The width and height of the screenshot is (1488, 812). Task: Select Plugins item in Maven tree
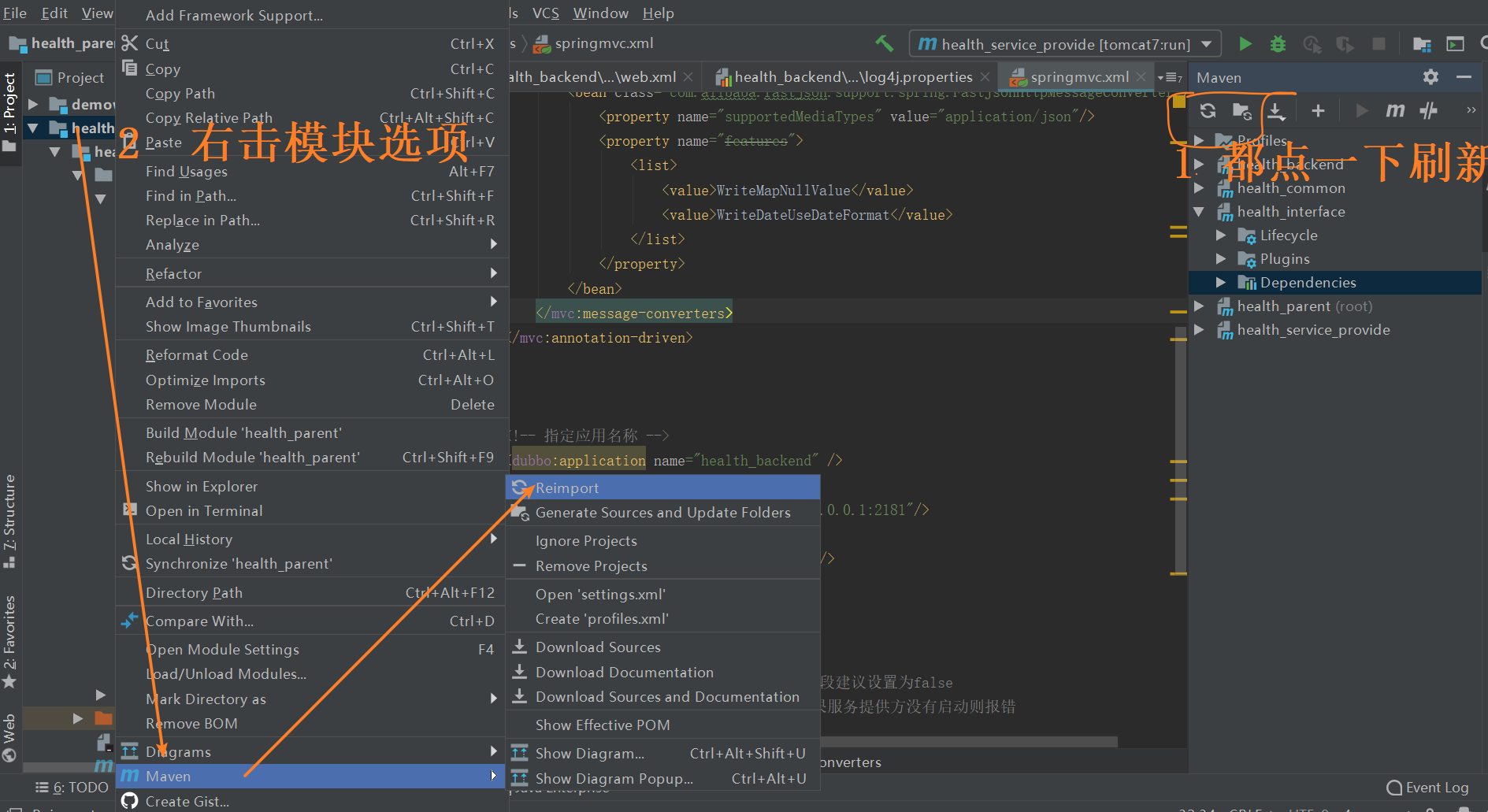1285,259
